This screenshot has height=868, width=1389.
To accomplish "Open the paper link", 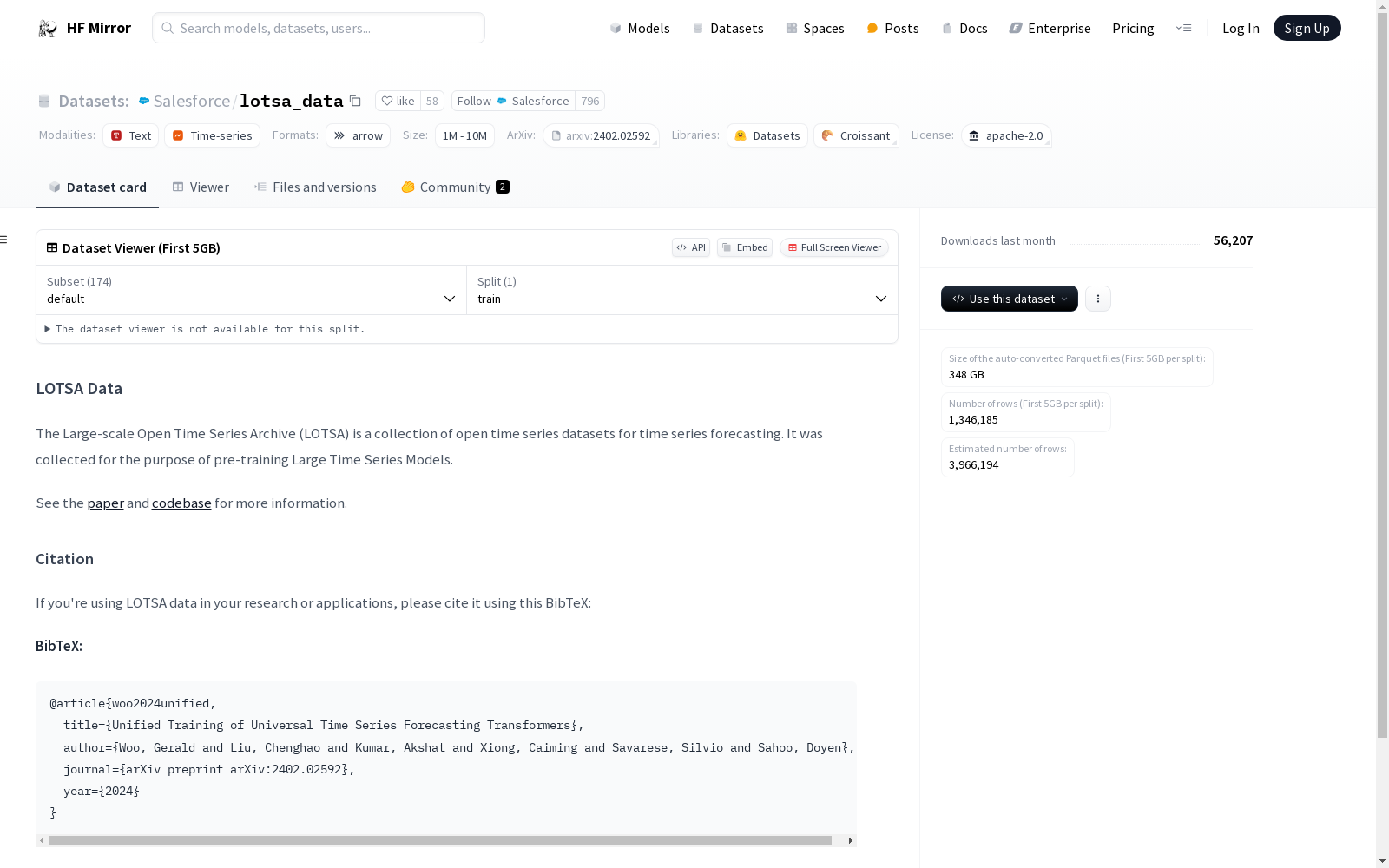I will point(105,503).
